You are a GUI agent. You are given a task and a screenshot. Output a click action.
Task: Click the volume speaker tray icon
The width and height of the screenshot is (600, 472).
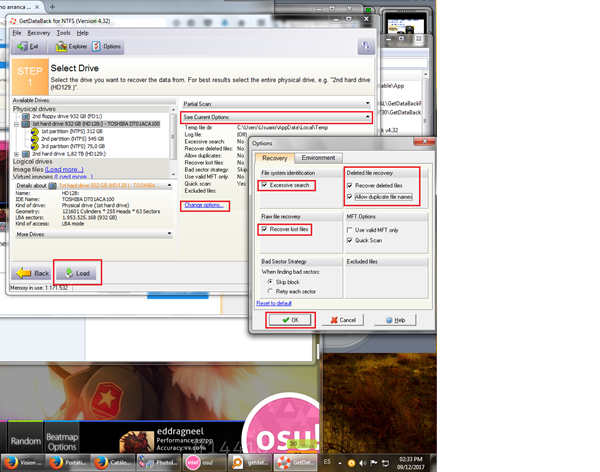[362, 463]
